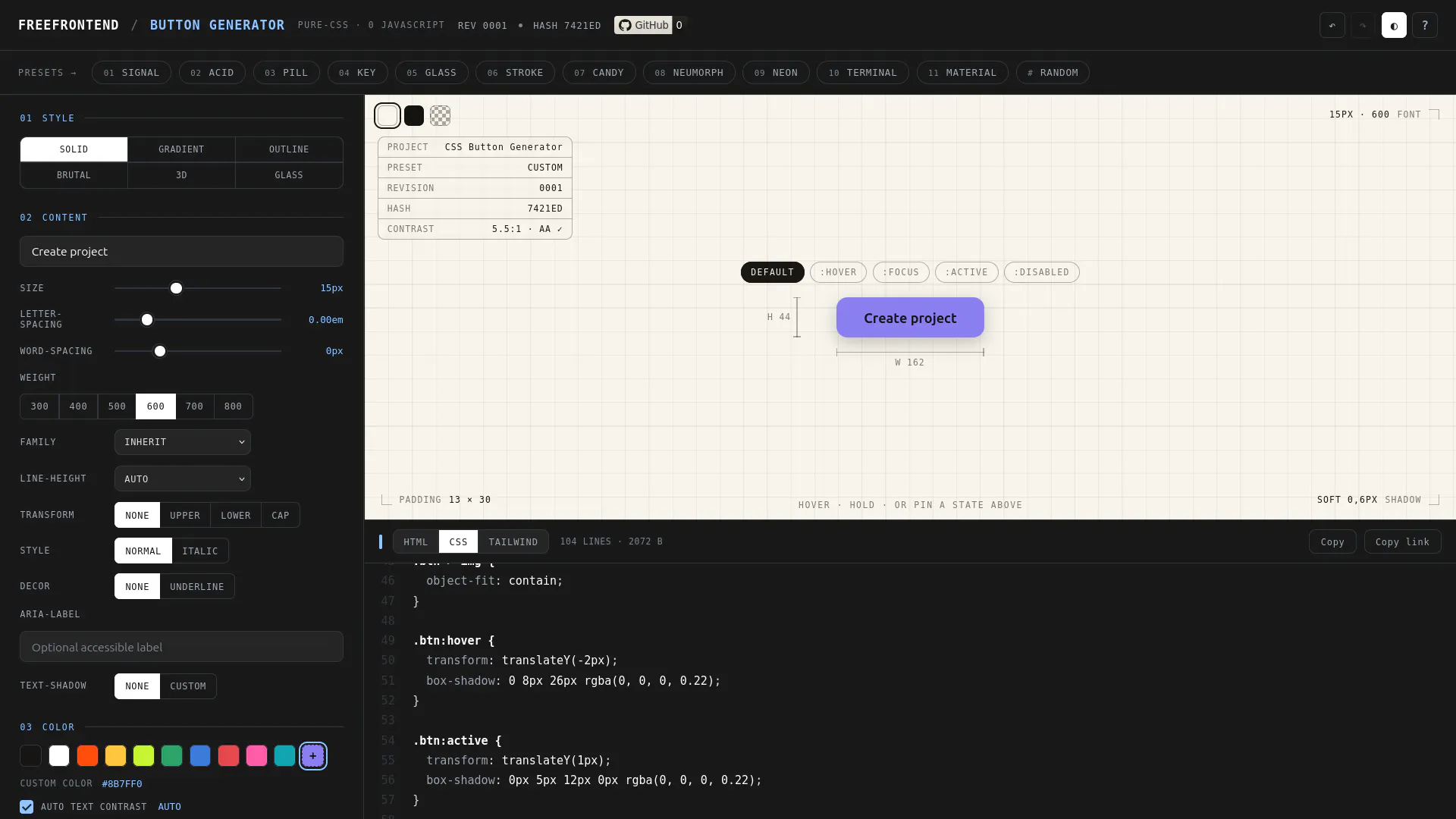
Task: Open the FAMILY dropdown
Action: click(x=183, y=442)
